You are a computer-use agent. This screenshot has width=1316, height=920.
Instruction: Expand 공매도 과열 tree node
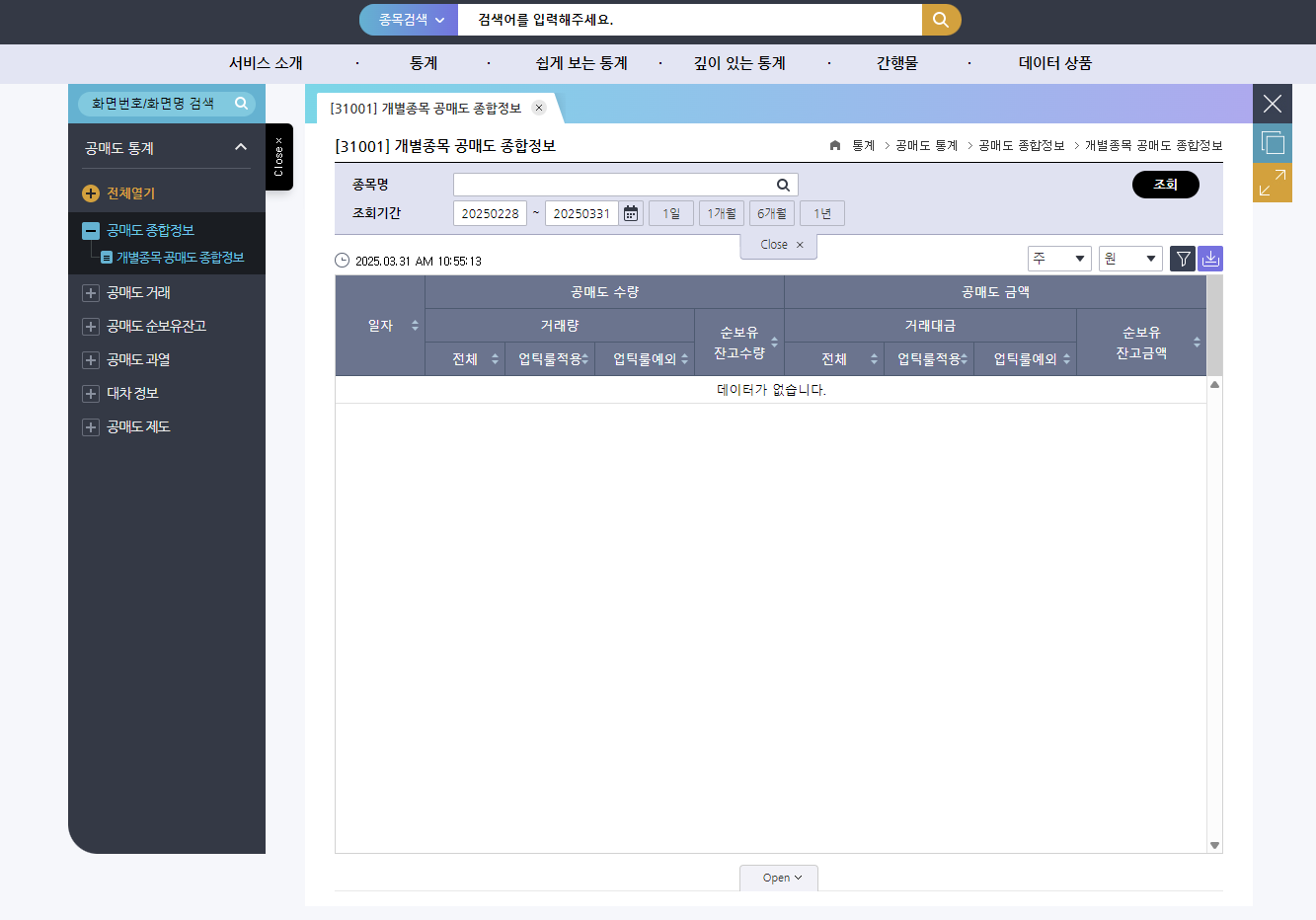[x=91, y=360]
